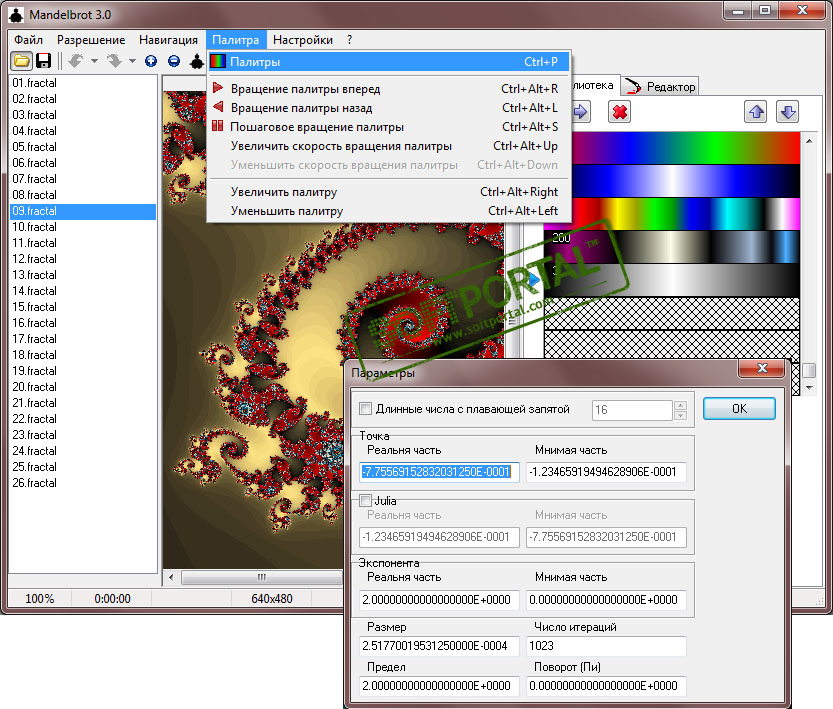Zoom out with the blue minus icon
This screenshot has width=833, height=709.
(174, 61)
